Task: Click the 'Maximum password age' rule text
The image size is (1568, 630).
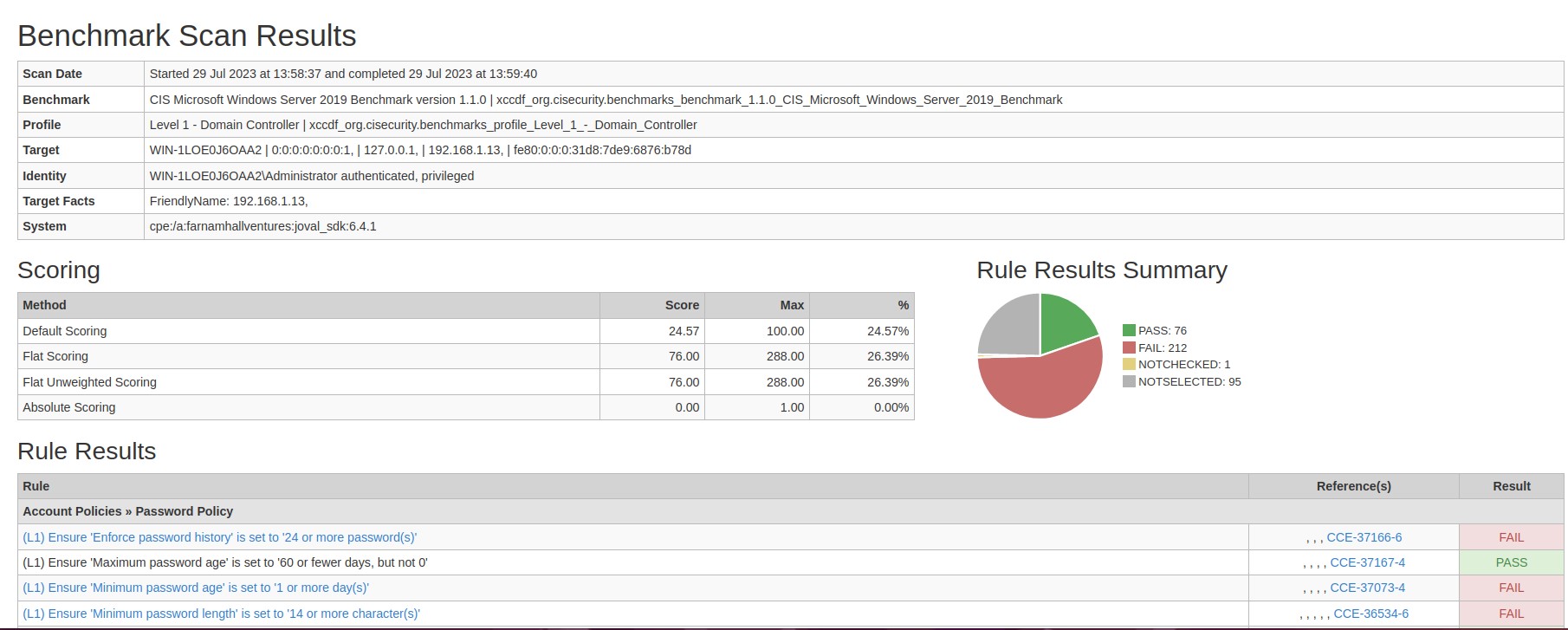Action: 225,562
